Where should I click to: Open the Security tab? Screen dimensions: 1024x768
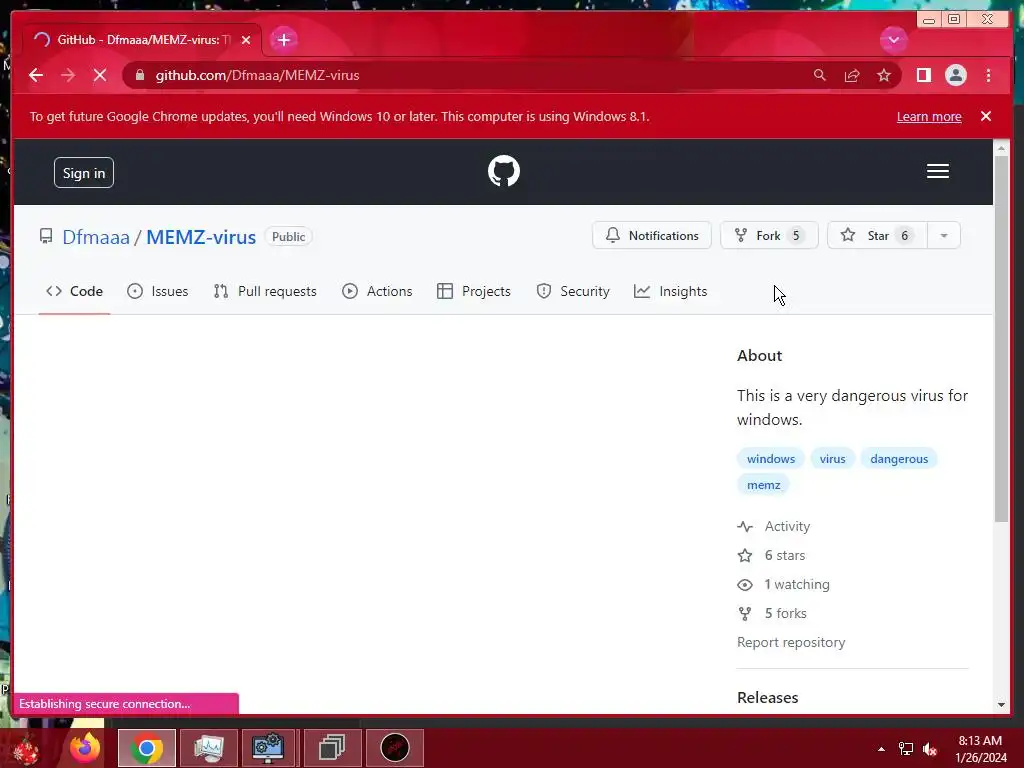tap(573, 291)
